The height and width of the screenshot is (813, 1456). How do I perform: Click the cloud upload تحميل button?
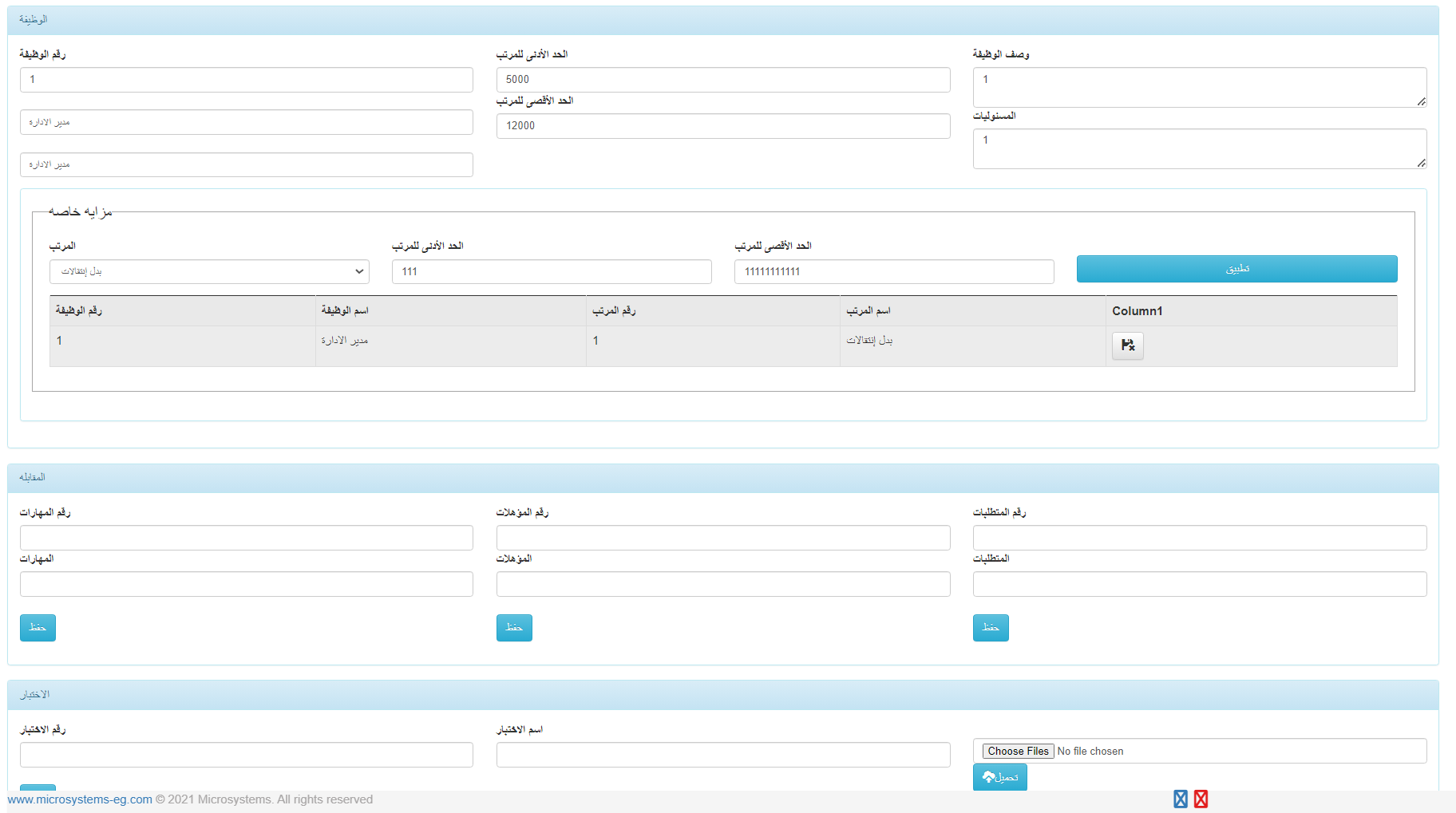[x=999, y=776]
